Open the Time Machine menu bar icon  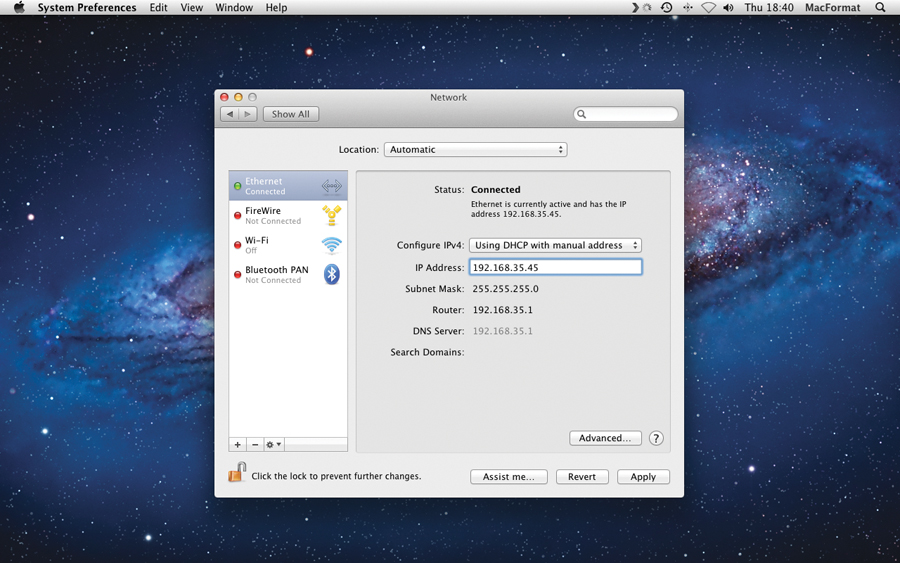point(666,7)
